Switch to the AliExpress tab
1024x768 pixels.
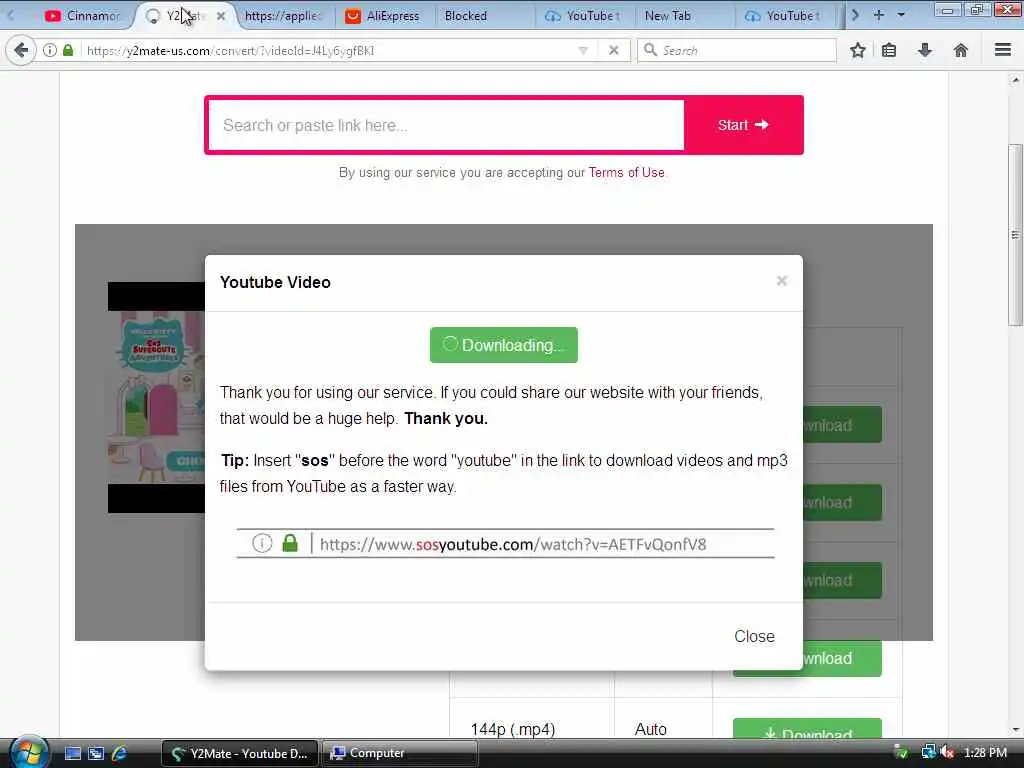pos(383,16)
